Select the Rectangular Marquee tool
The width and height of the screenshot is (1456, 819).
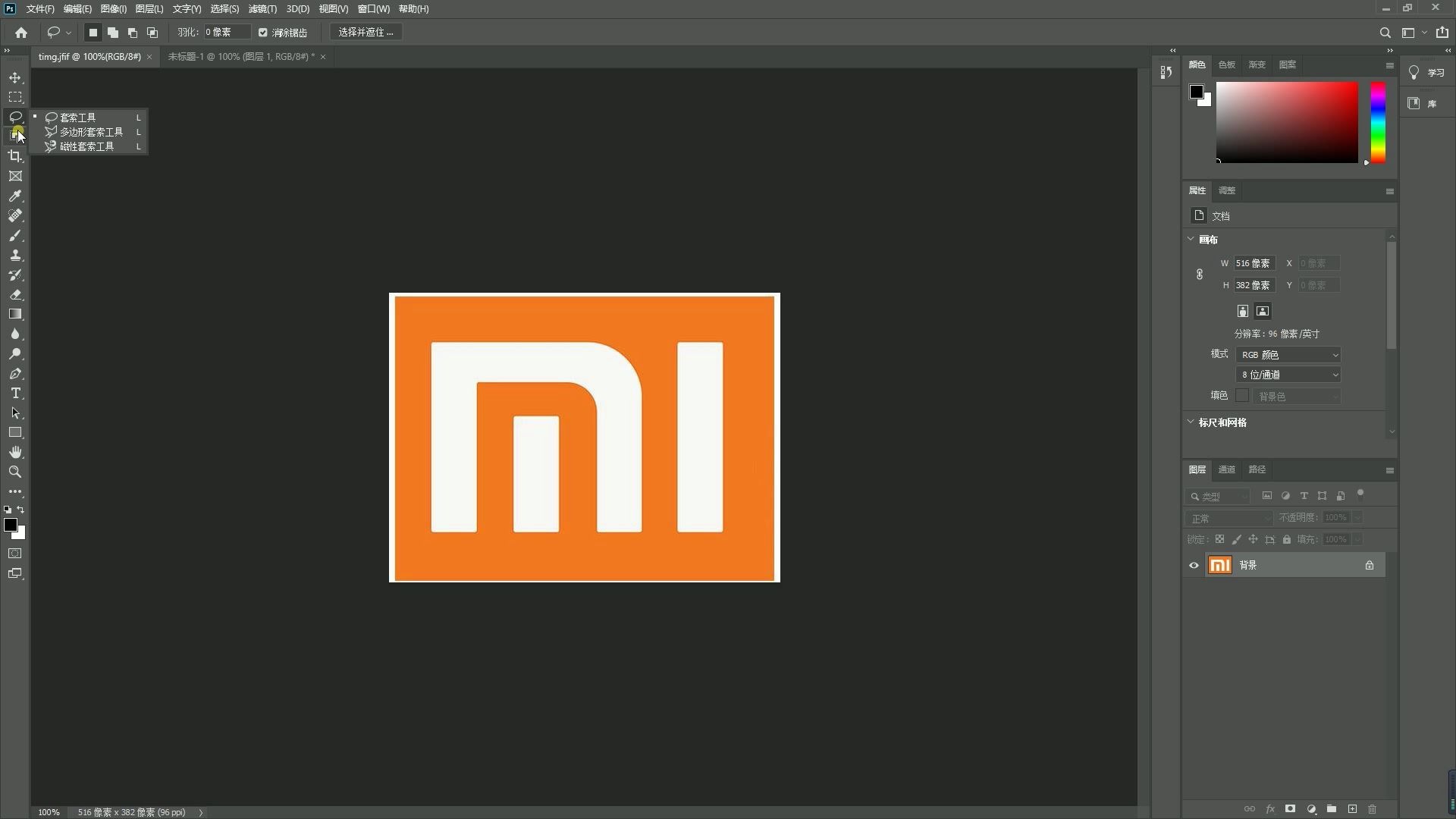pyautogui.click(x=15, y=97)
